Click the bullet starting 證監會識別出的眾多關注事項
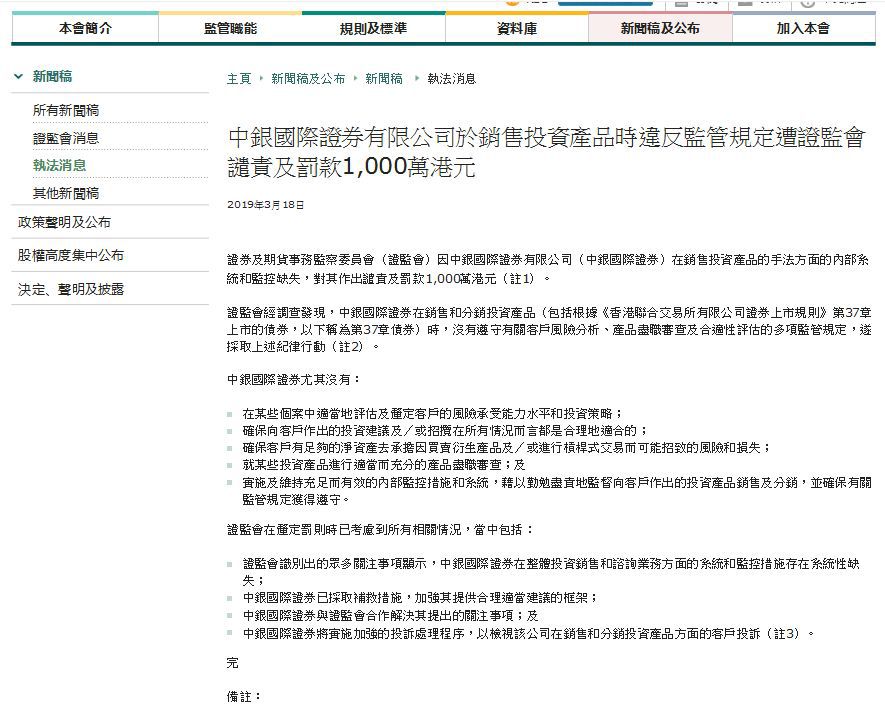This screenshot has height=709, width=885. pyautogui.click(x=551, y=571)
